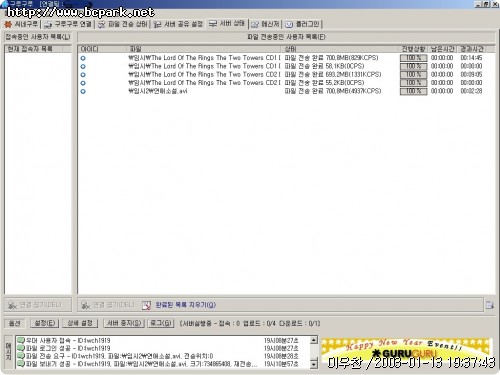
Task: Go to the 서버 공유 설정 tab
Action: pyautogui.click(x=178, y=24)
